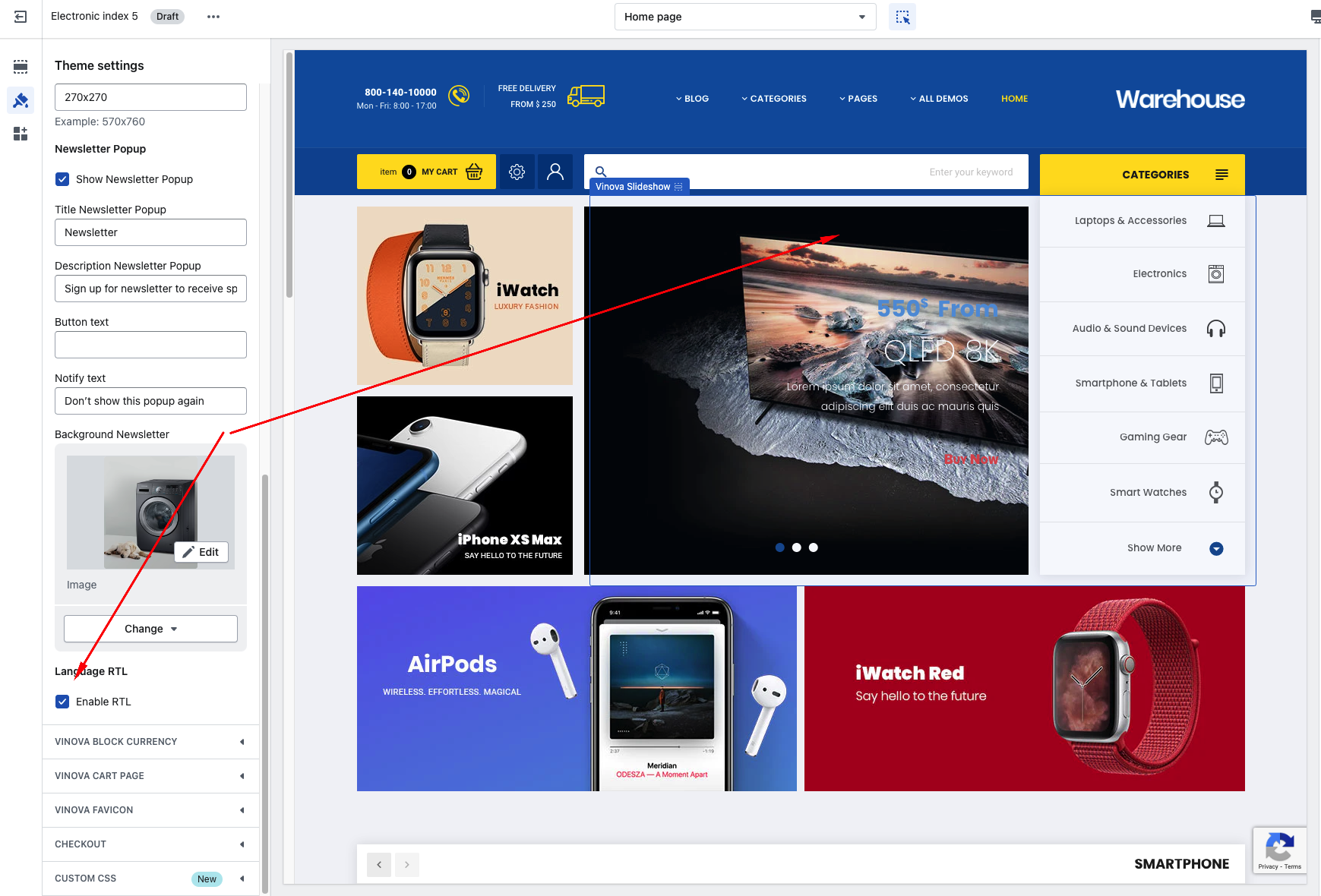Click the smart watch category icon
The image size is (1321, 896).
pos(1216,492)
